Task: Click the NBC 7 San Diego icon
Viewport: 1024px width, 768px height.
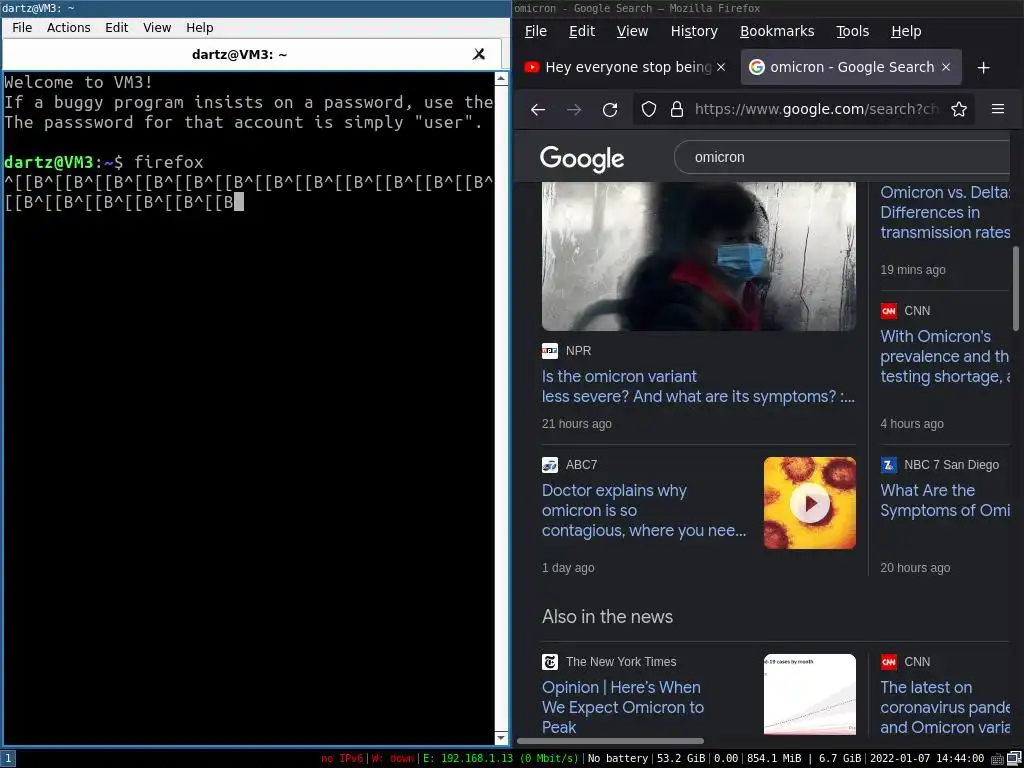Action: (888, 465)
